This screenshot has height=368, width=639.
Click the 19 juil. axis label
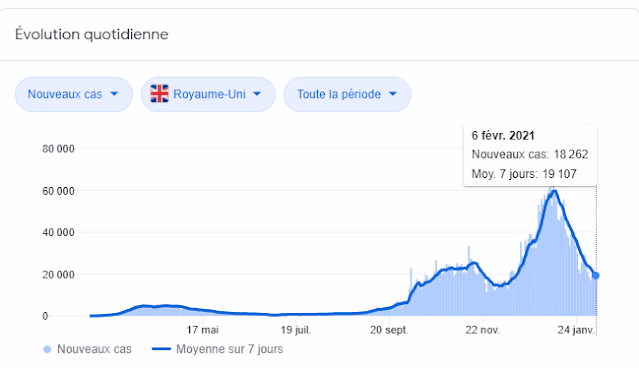(x=296, y=330)
